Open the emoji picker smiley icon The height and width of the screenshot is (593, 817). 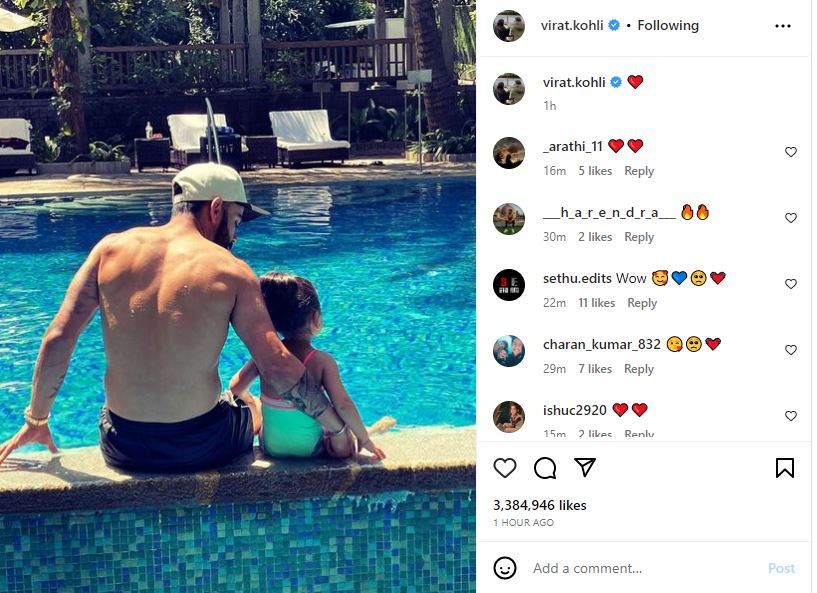505,568
